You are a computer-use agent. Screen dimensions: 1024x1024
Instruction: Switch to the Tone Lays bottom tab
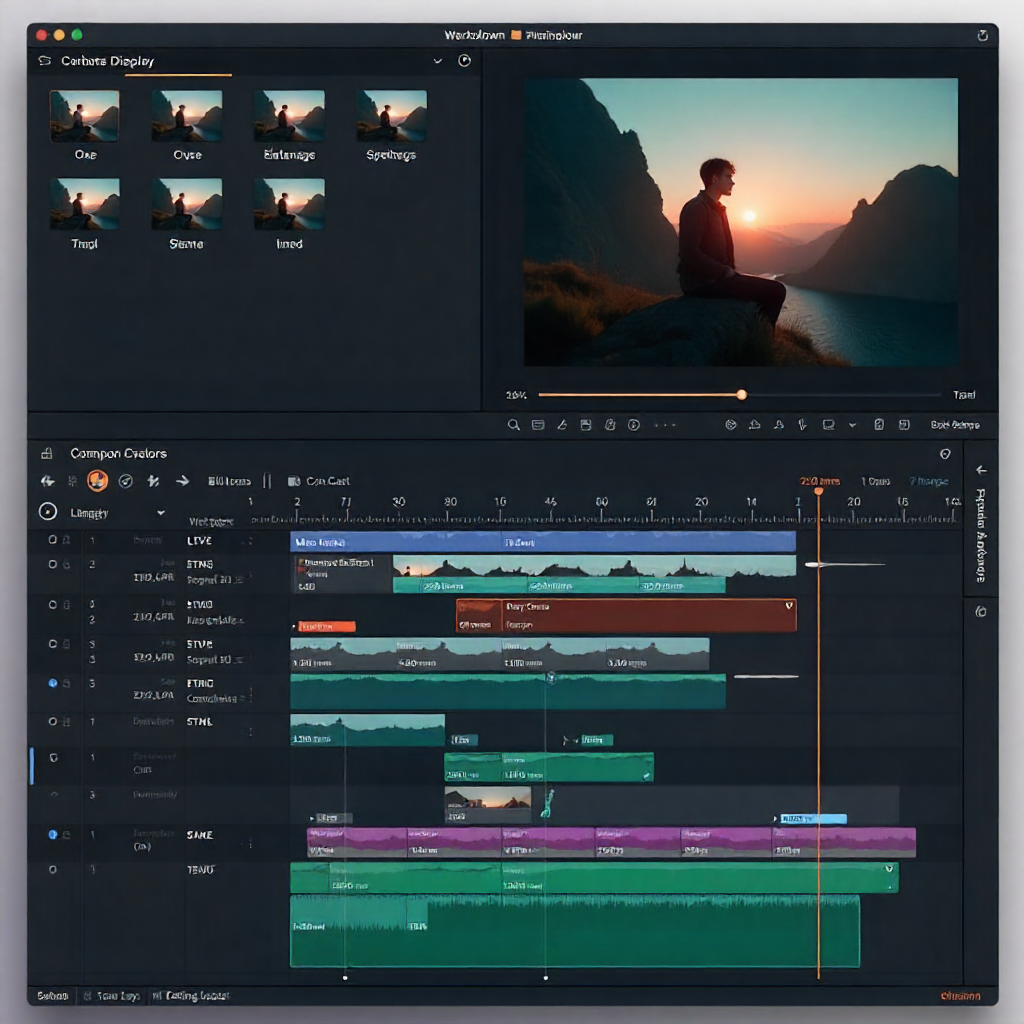click(112, 996)
